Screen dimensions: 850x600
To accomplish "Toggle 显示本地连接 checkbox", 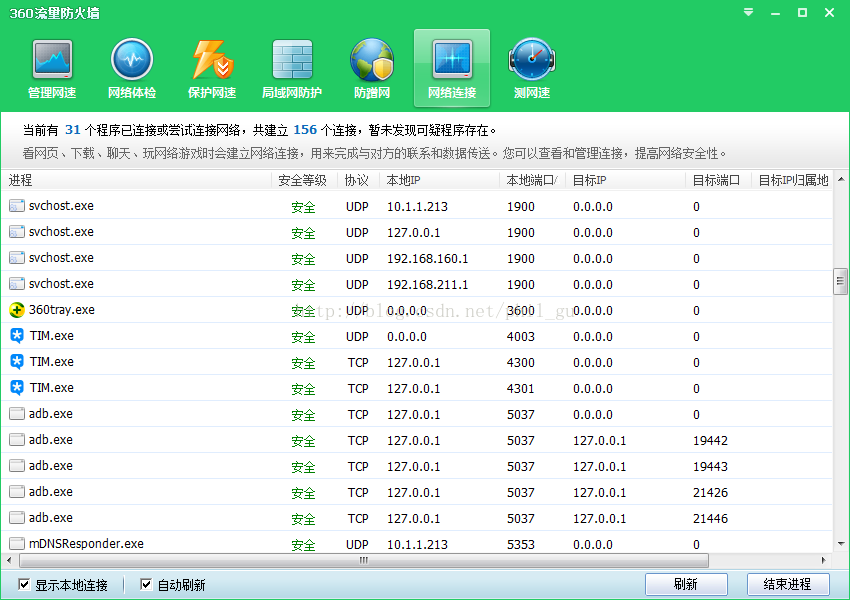I will pos(24,584).
